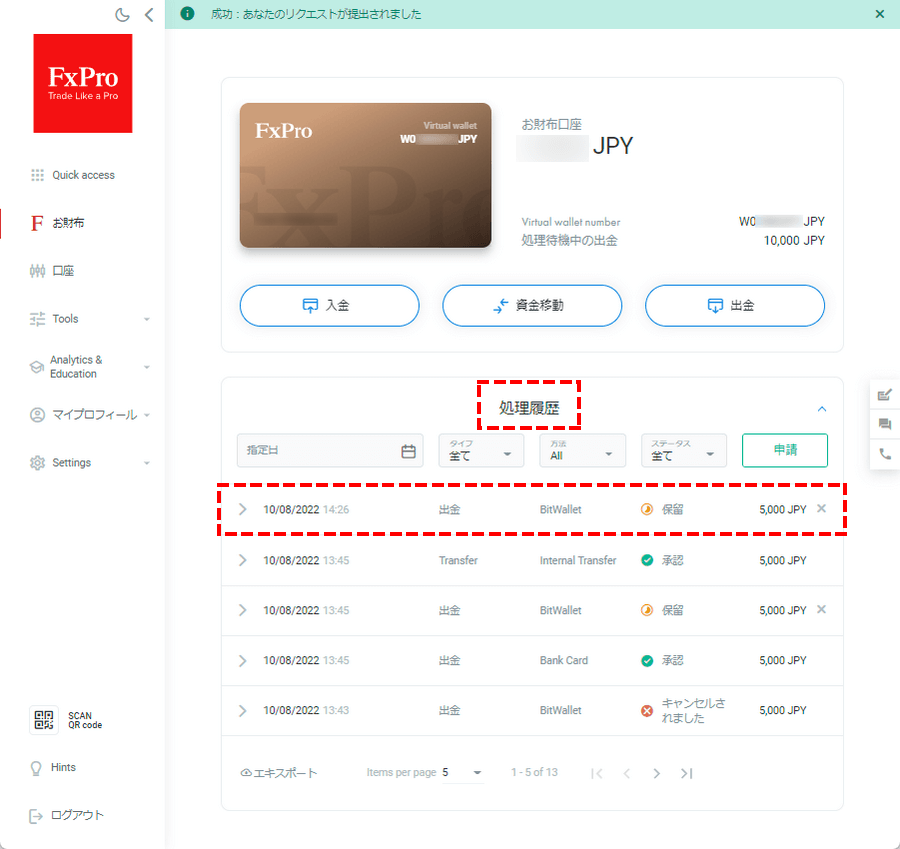
Task: Collapse the sidebar with the arrow
Action: pyautogui.click(x=149, y=14)
